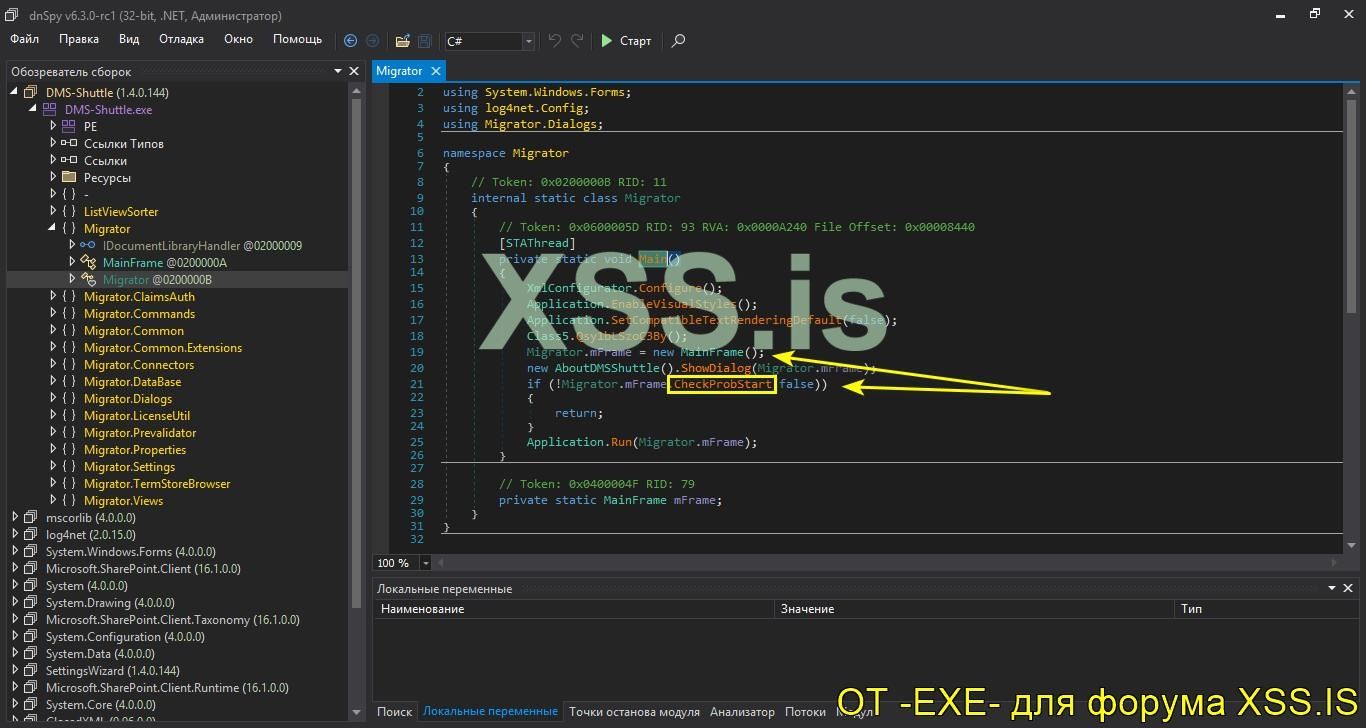Click the Migrator.Views namespace icon
1366x728 pixels.
pos(68,501)
